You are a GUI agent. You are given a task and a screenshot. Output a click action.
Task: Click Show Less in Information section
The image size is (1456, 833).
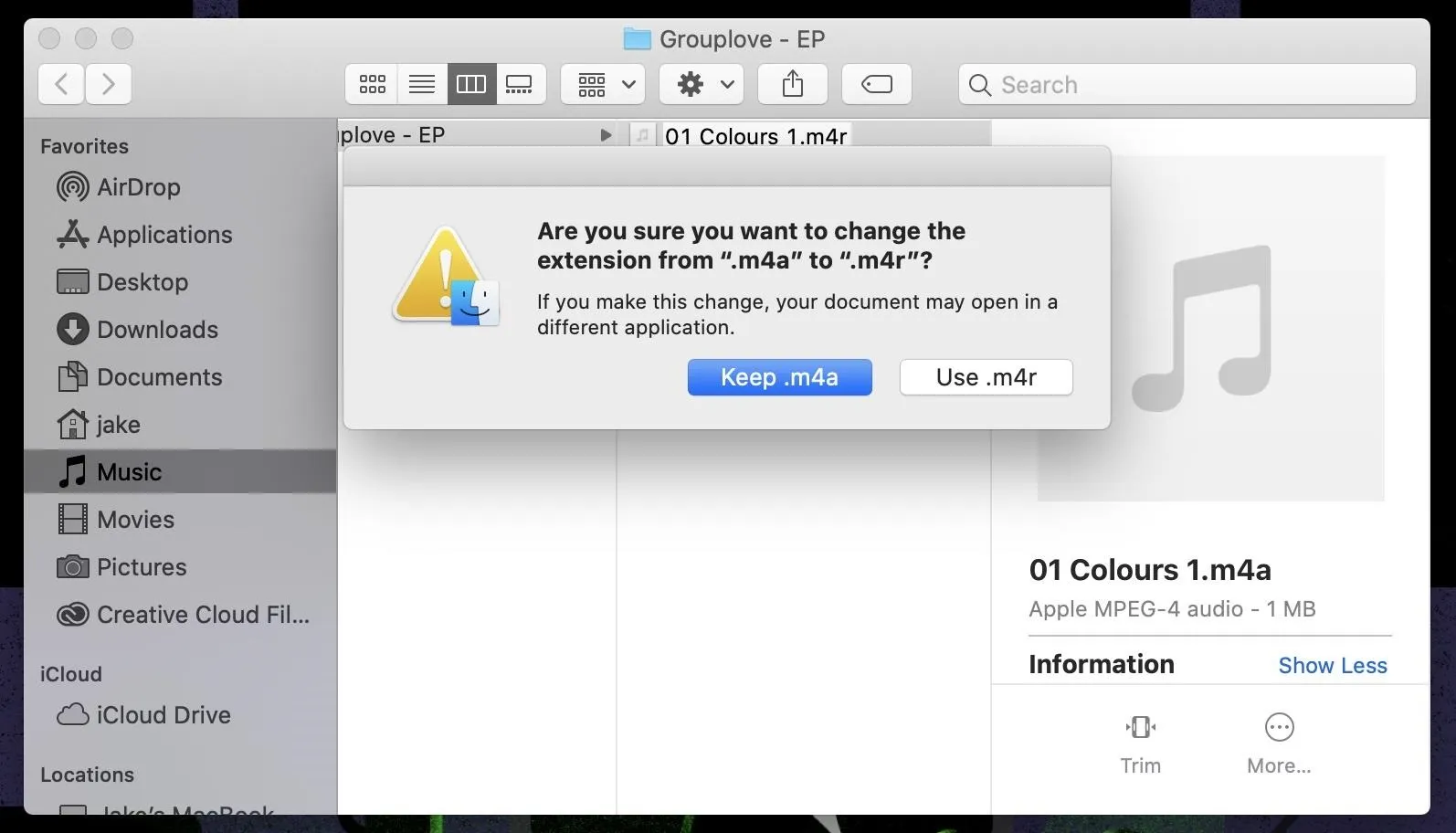click(1333, 666)
